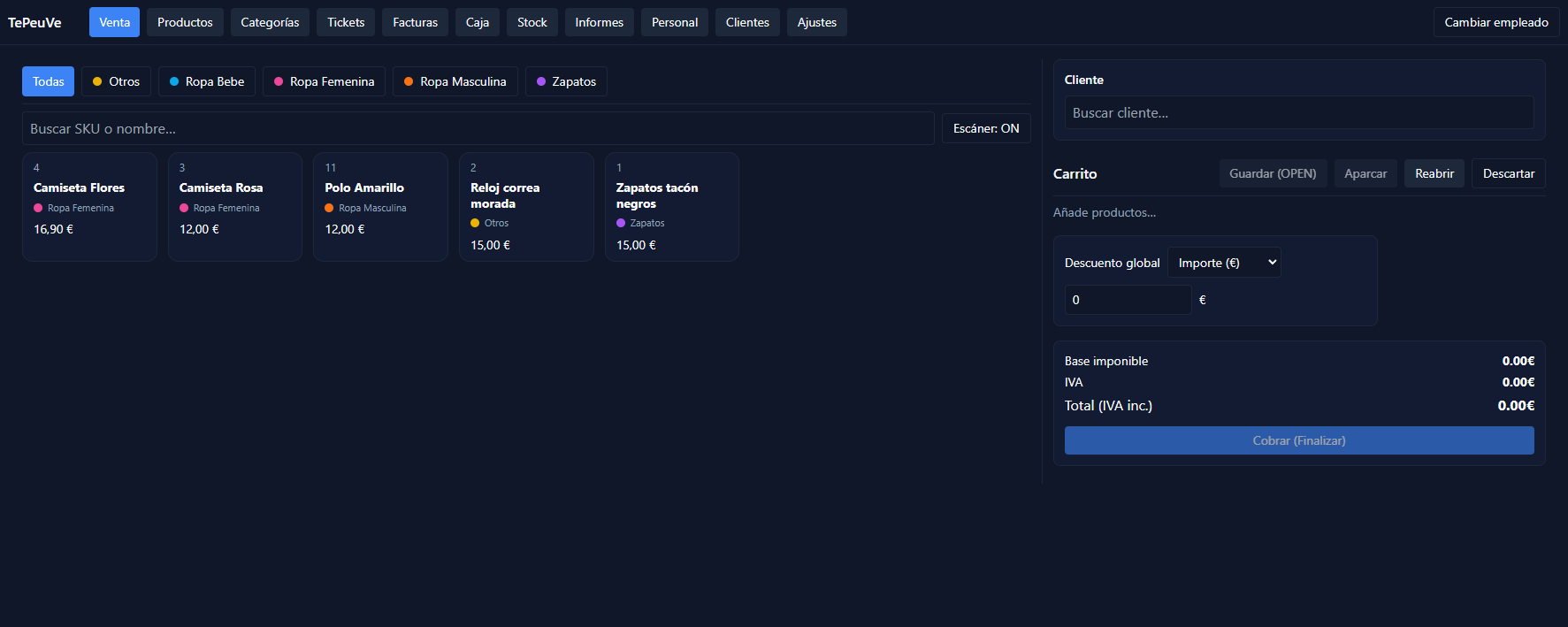Filter products by Ropa Bebe category
1568x627 pixels.
pos(207,81)
